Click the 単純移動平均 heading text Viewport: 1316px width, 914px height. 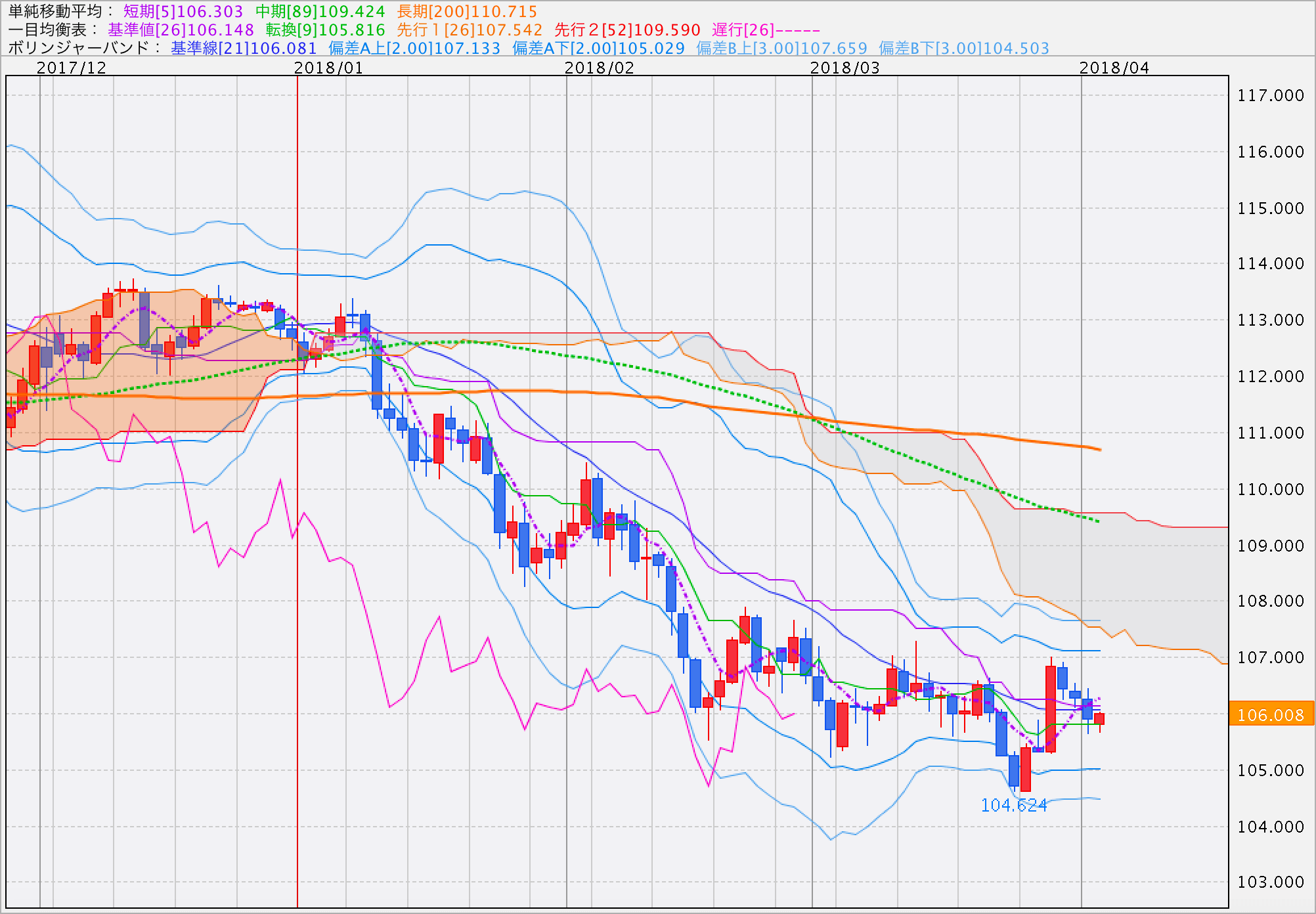click(56, 11)
